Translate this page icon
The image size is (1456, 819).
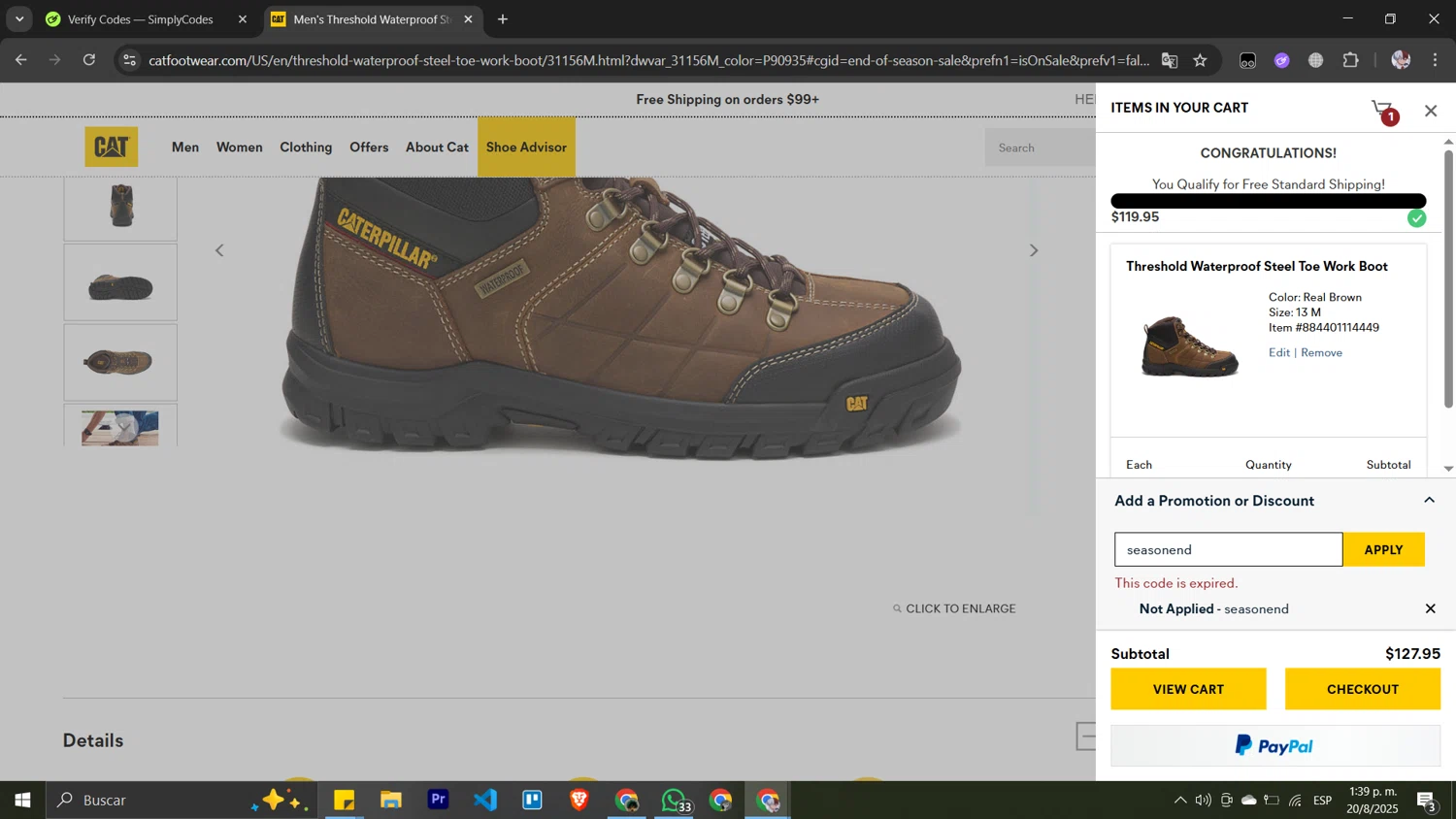[1170, 60]
